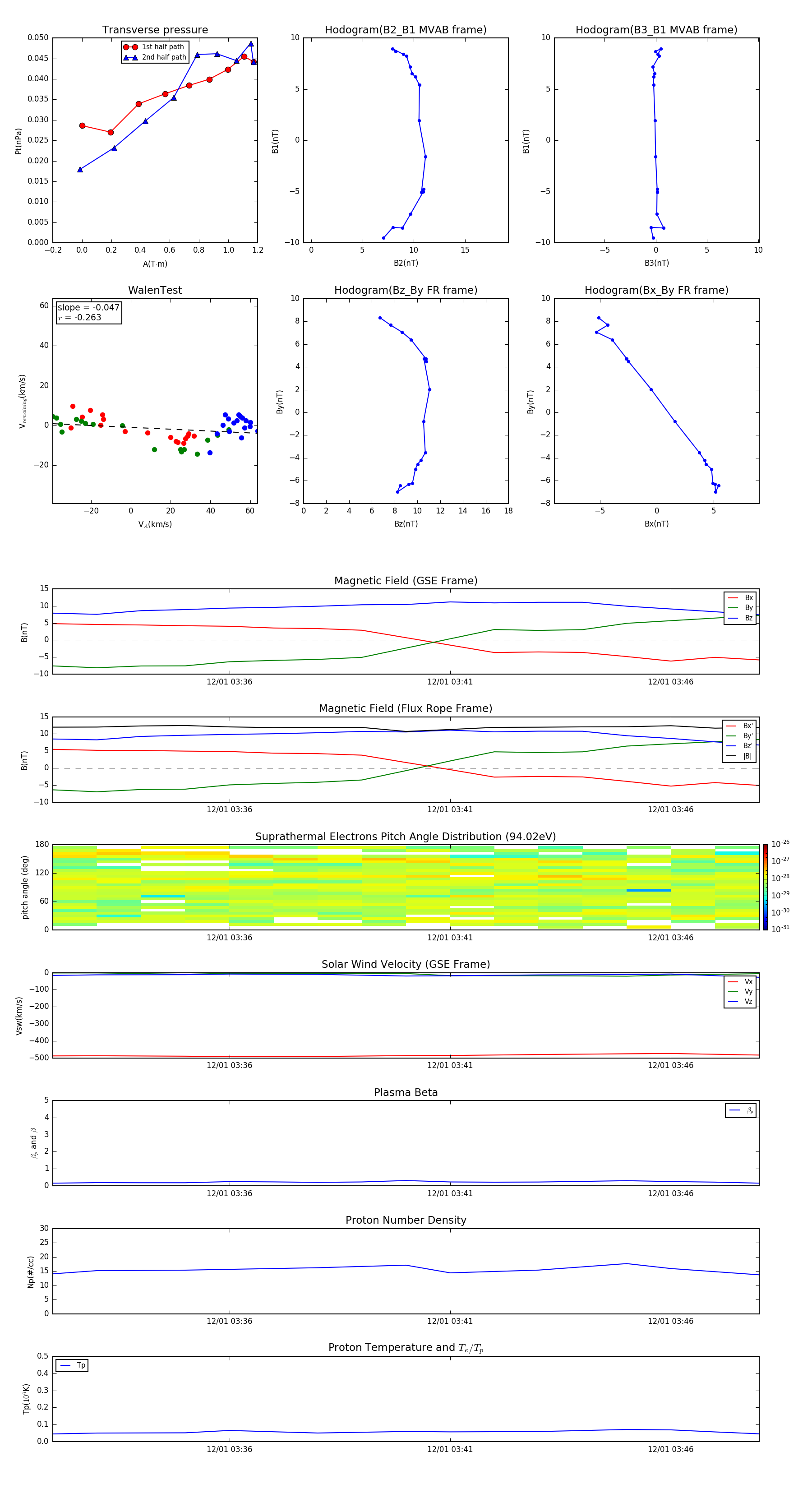This screenshot has height=1489, width=812.
Task: Click the Suprathermal Electrons Pitch Angle Distribution title
Action: click(405, 837)
